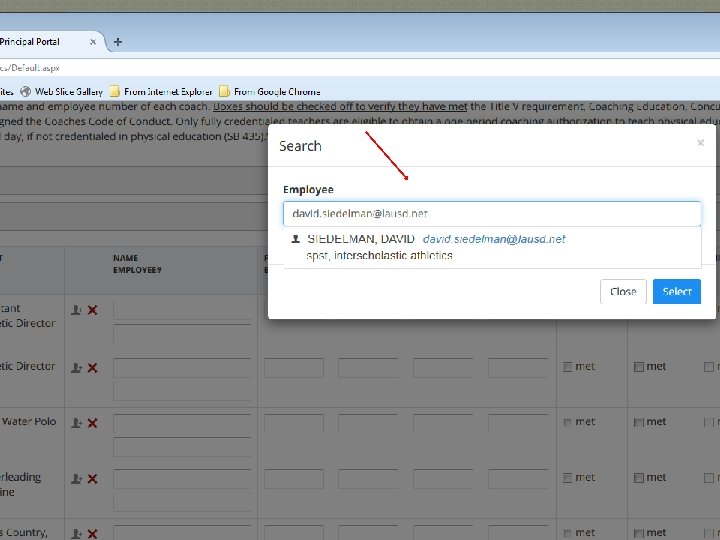The width and height of the screenshot is (720, 540).
Task: Click name field in Athletic Director row
Action: [182, 368]
